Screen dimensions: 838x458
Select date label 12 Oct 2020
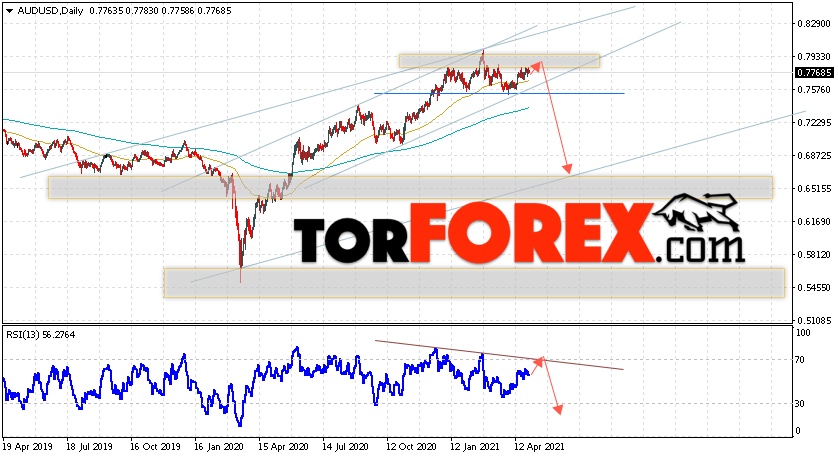[x=411, y=446]
